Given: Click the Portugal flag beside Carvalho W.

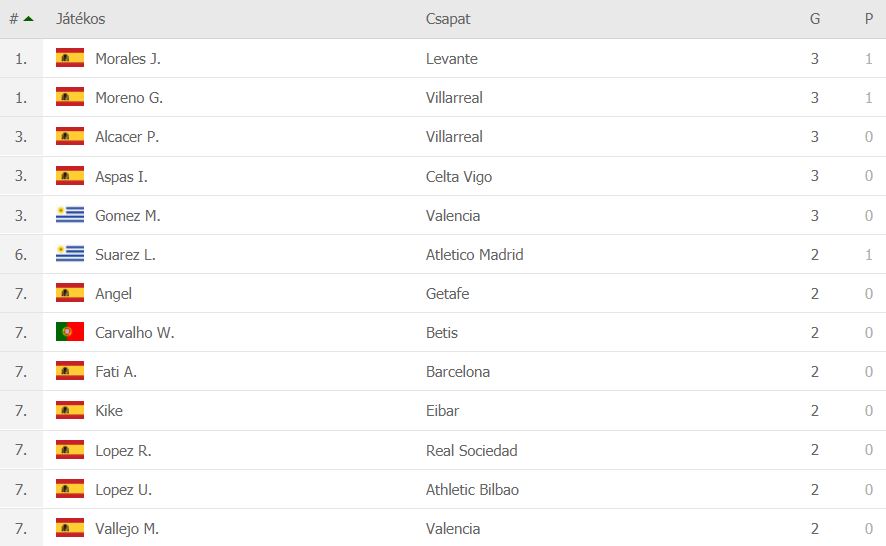Looking at the screenshot, I should 70,332.
